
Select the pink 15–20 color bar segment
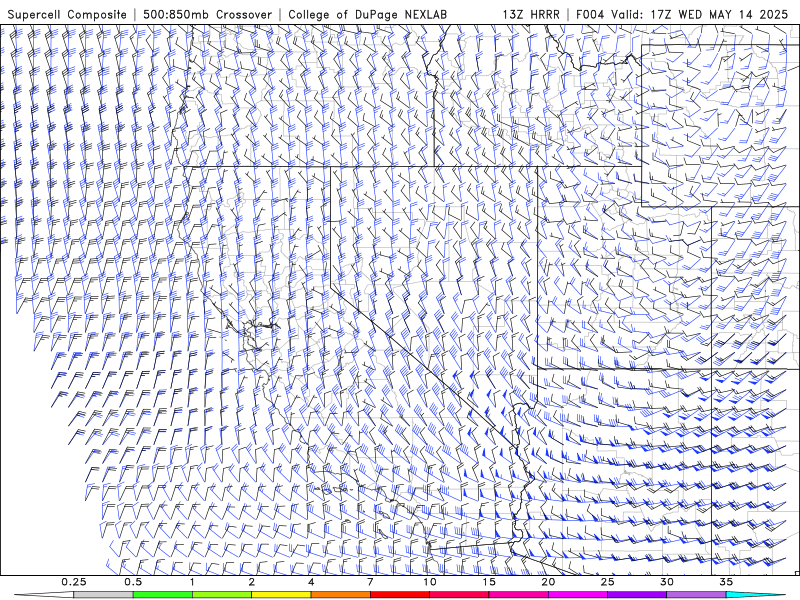pos(518,595)
